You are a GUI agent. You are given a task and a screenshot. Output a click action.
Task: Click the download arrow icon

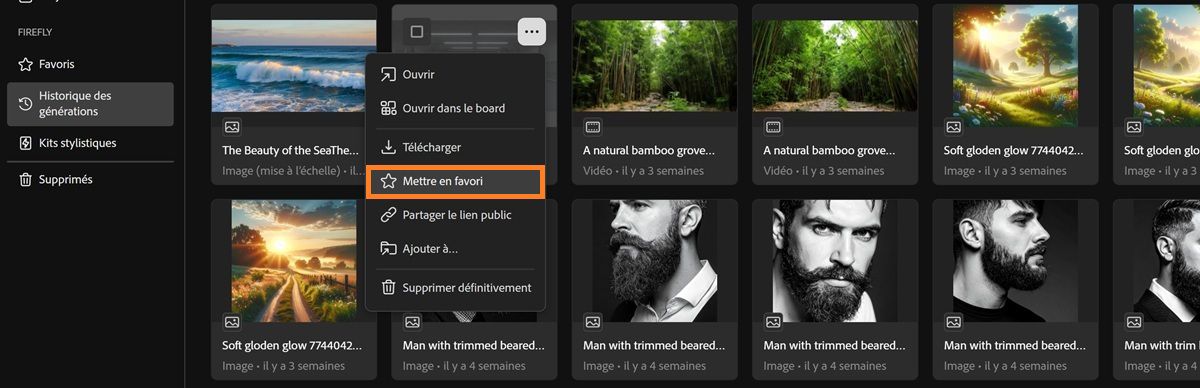tap(389, 147)
